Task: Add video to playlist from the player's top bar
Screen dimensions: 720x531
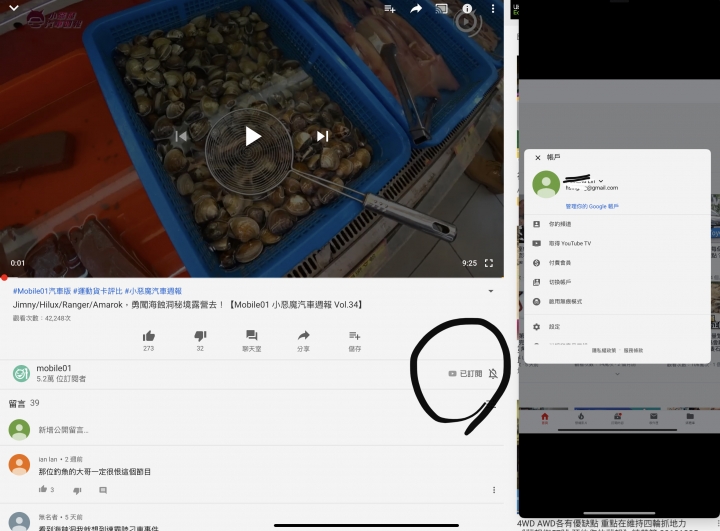Action: [389, 9]
